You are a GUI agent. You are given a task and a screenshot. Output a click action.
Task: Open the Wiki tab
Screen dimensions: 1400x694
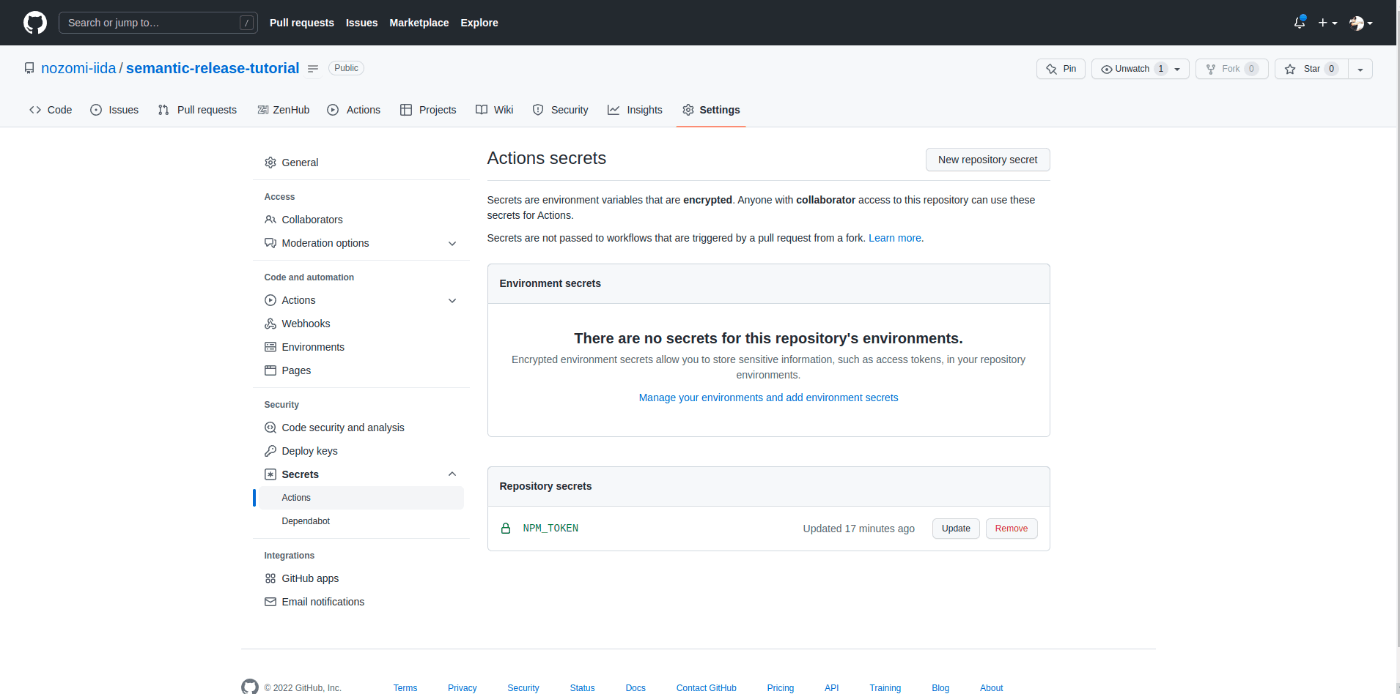[x=494, y=110]
